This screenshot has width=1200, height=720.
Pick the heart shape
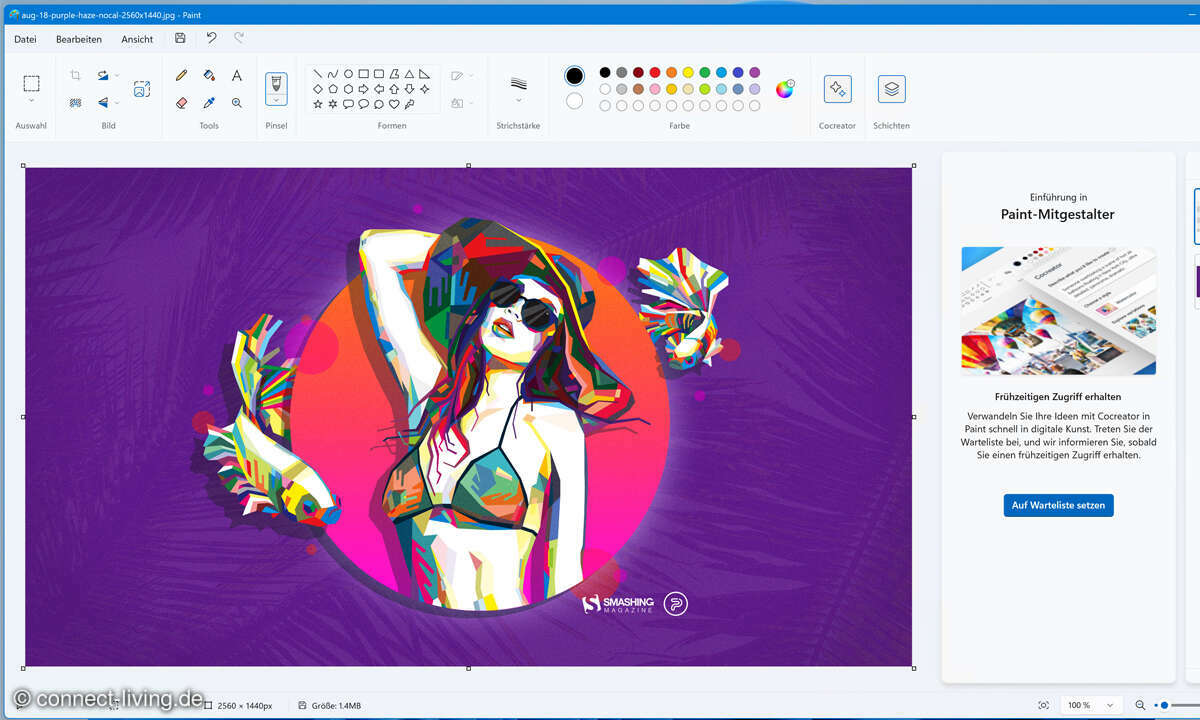[x=394, y=103]
